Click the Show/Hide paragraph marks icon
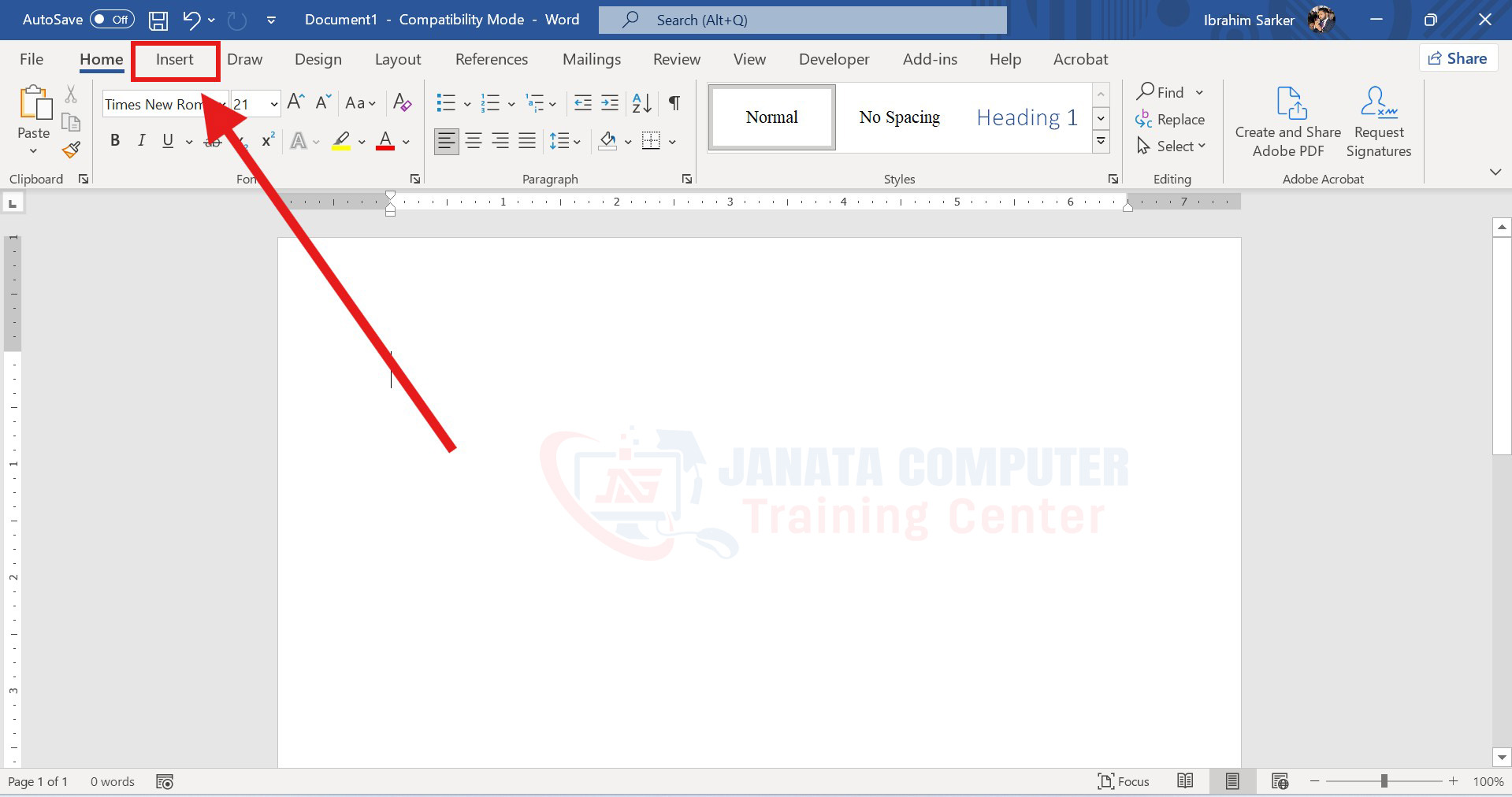Image resolution: width=1512 pixels, height=797 pixels. pyautogui.click(x=674, y=103)
